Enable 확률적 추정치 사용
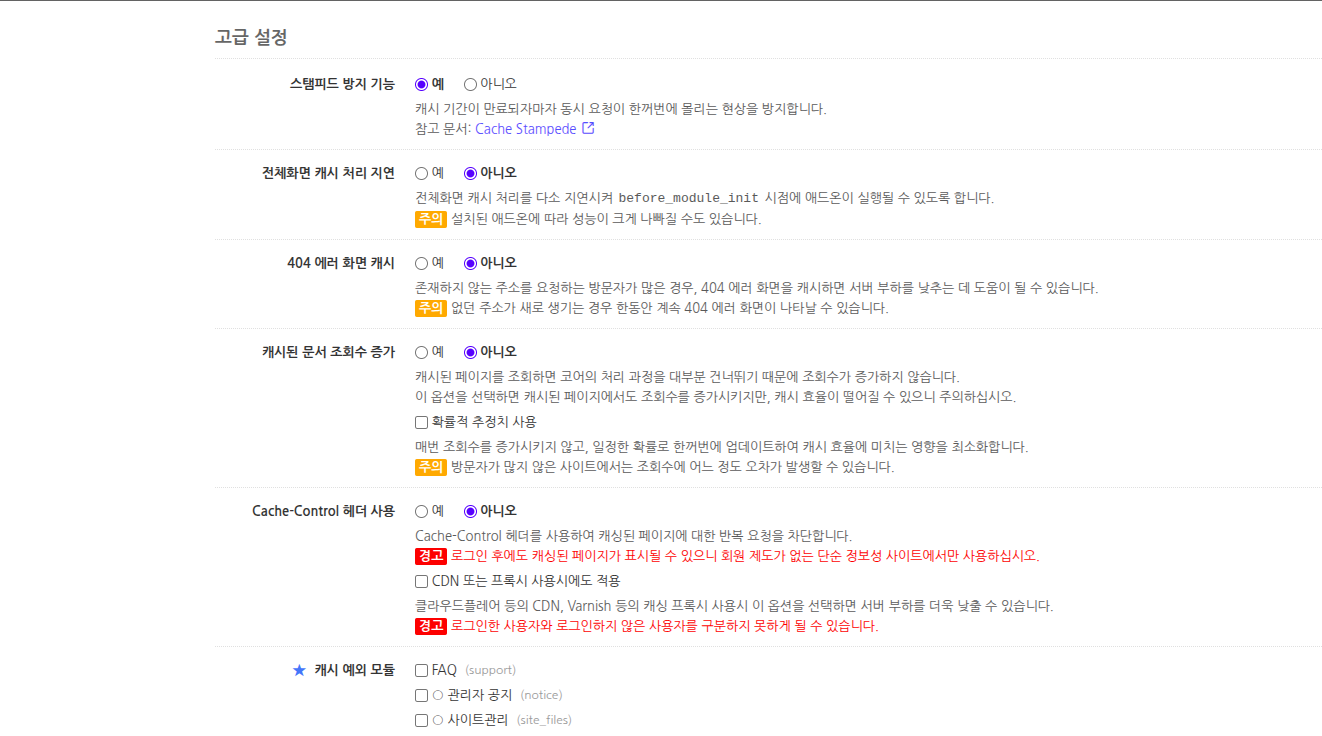Image resolution: width=1322 pixels, height=736 pixels. click(421, 420)
